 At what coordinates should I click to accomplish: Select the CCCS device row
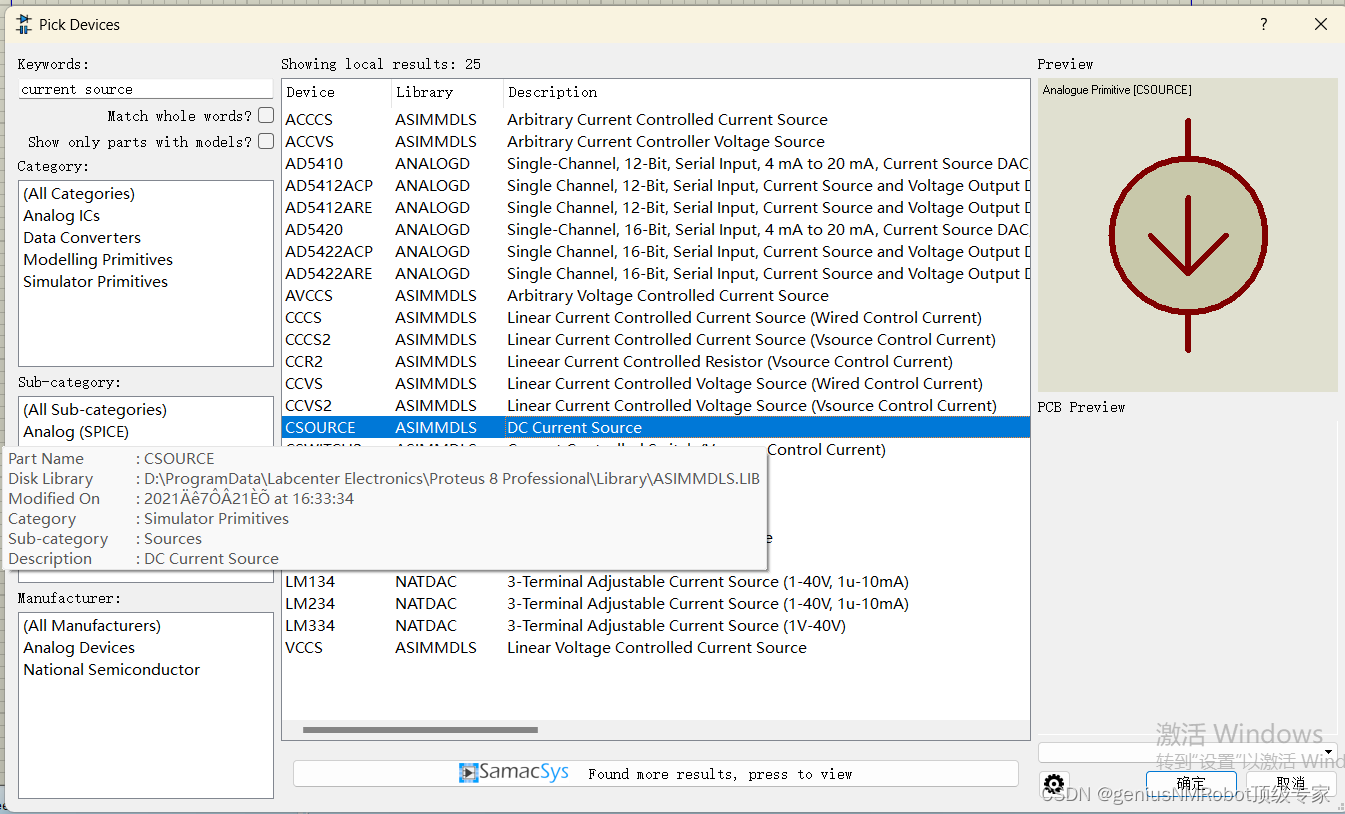[x=656, y=318]
